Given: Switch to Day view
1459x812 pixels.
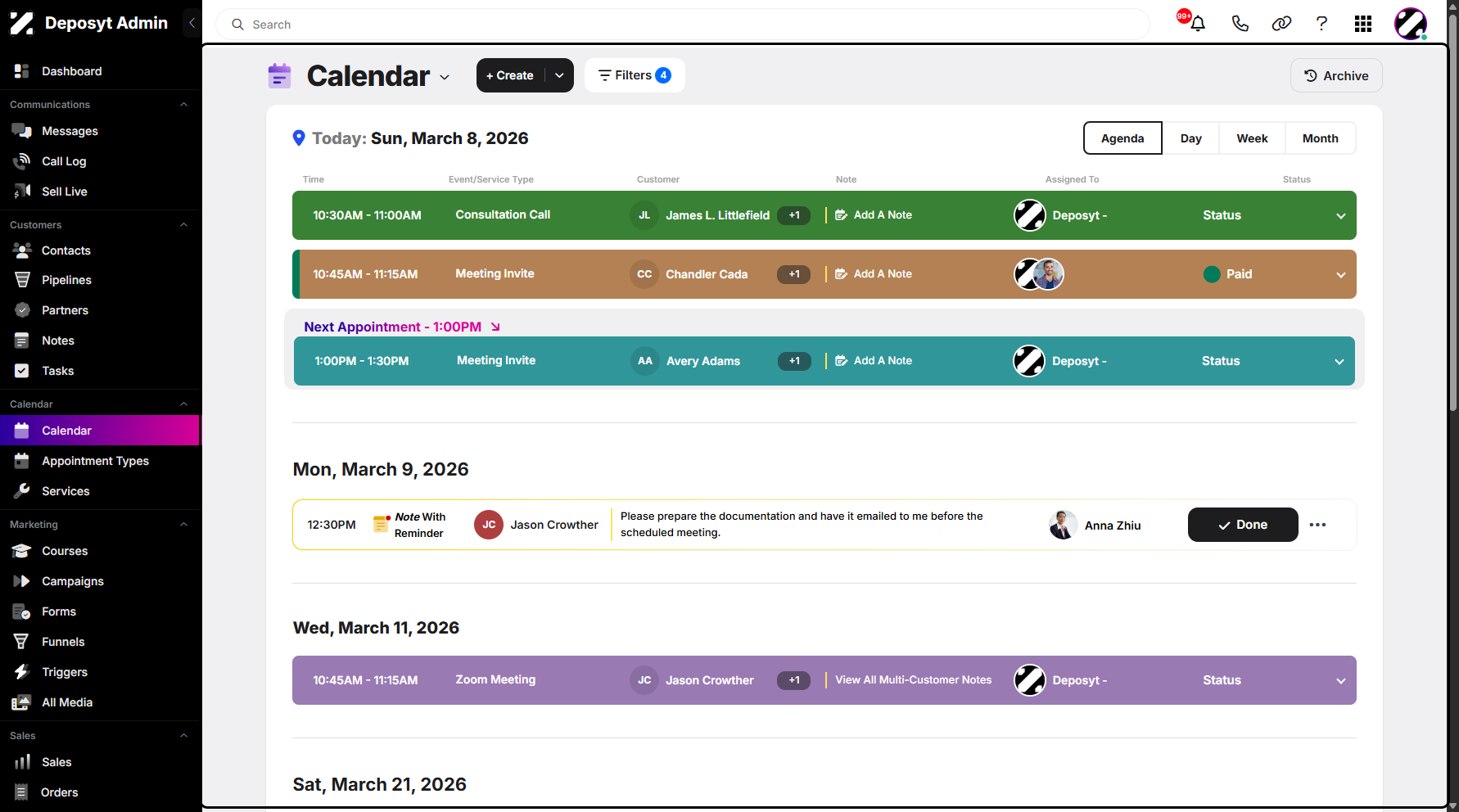Looking at the screenshot, I should point(1191,138).
